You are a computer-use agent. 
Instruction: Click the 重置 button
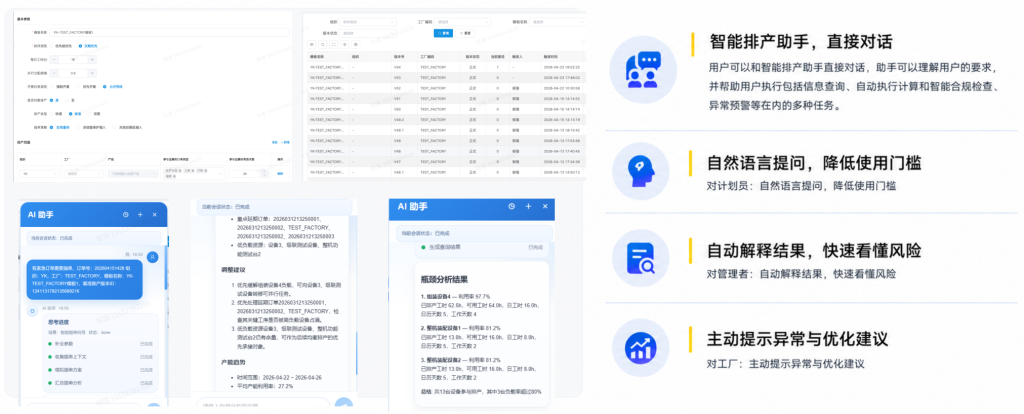coord(465,33)
